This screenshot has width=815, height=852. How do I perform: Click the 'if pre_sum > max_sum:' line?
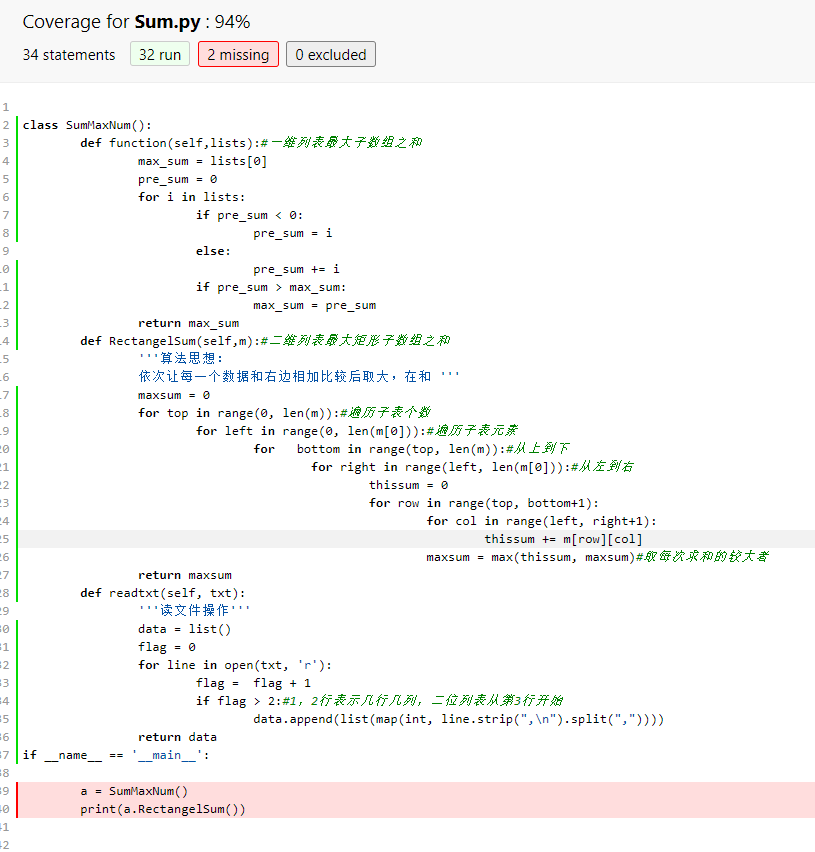tap(271, 287)
